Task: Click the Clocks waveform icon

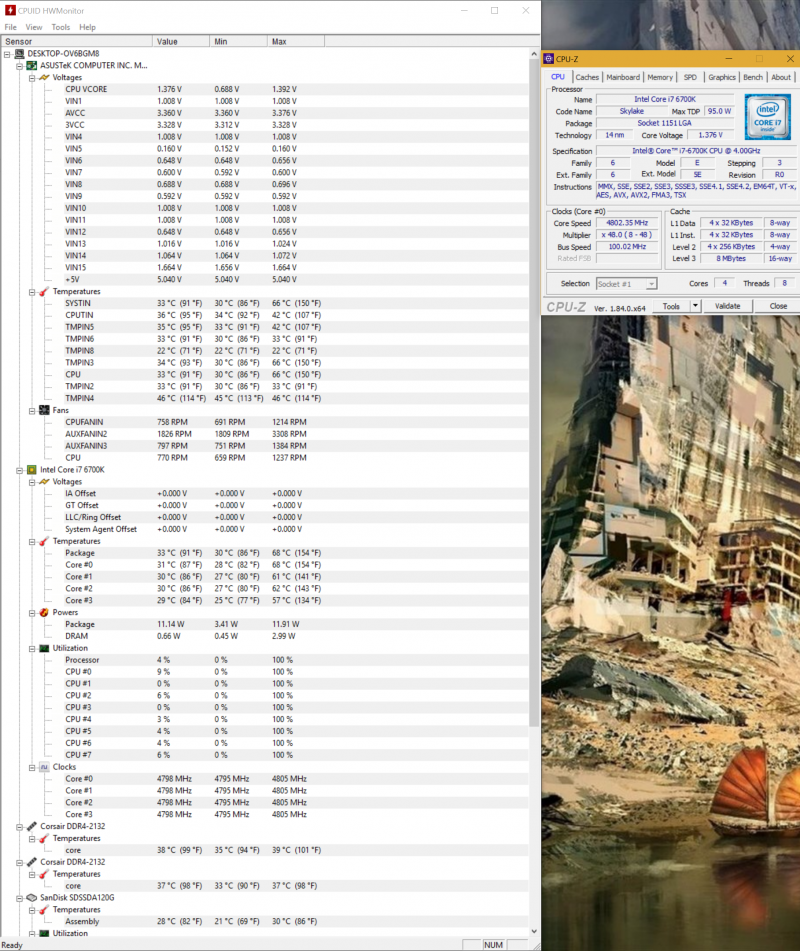Action: pos(44,767)
